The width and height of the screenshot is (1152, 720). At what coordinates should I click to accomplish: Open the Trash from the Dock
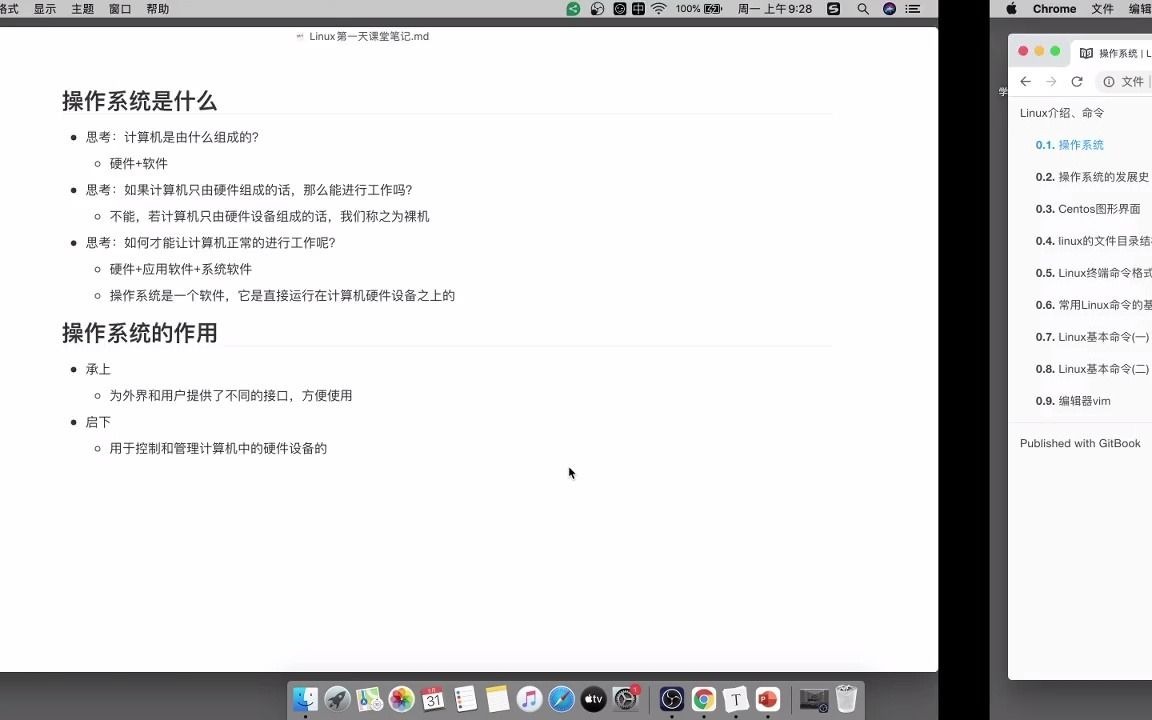coord(845,699)
